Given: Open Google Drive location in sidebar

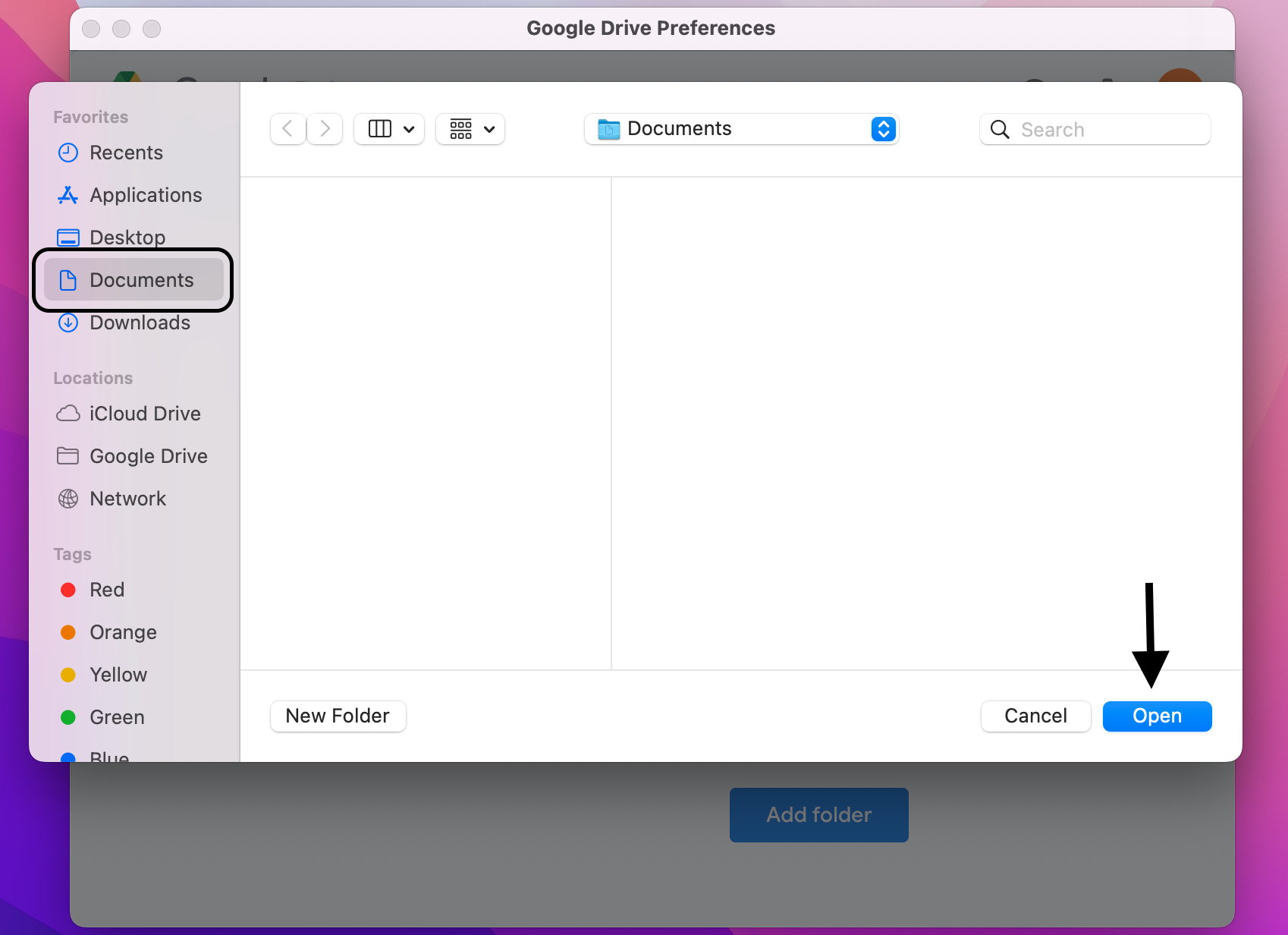Looking at the screenshot, I should point(134,456).
